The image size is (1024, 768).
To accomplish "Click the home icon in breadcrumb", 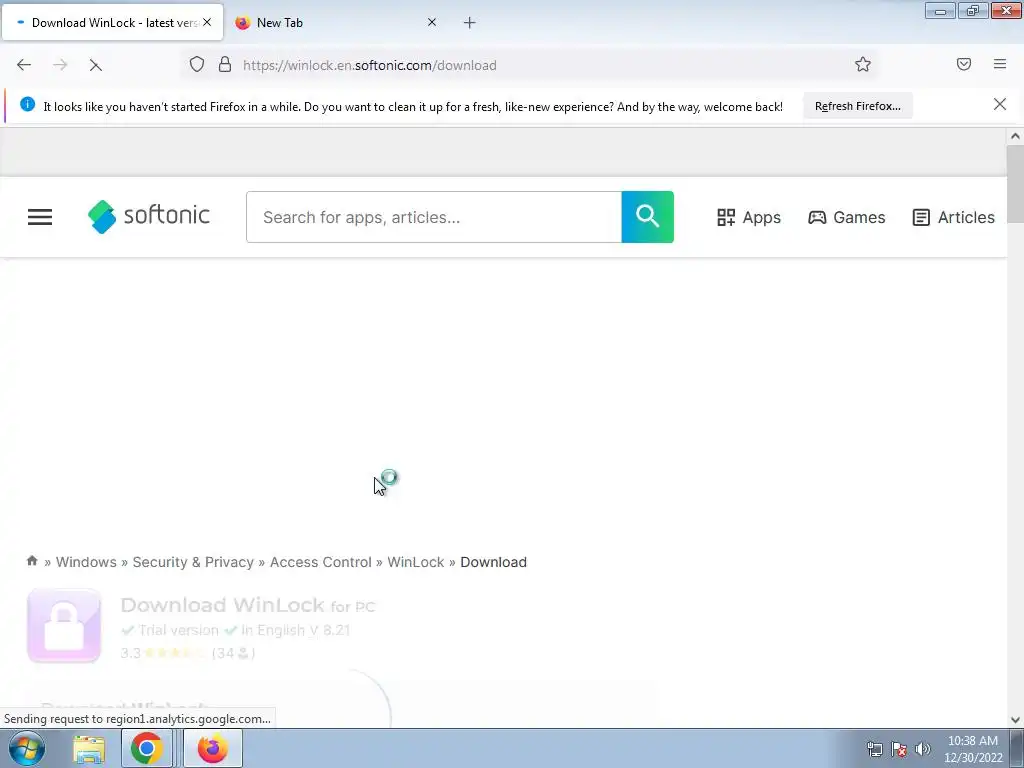I will (32, 561).
